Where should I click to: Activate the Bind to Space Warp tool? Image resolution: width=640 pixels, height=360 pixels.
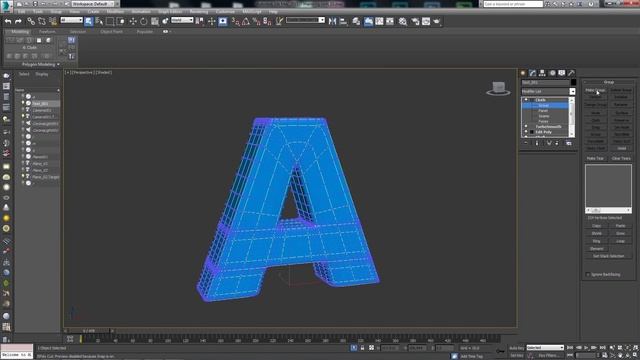coord(53,21)
